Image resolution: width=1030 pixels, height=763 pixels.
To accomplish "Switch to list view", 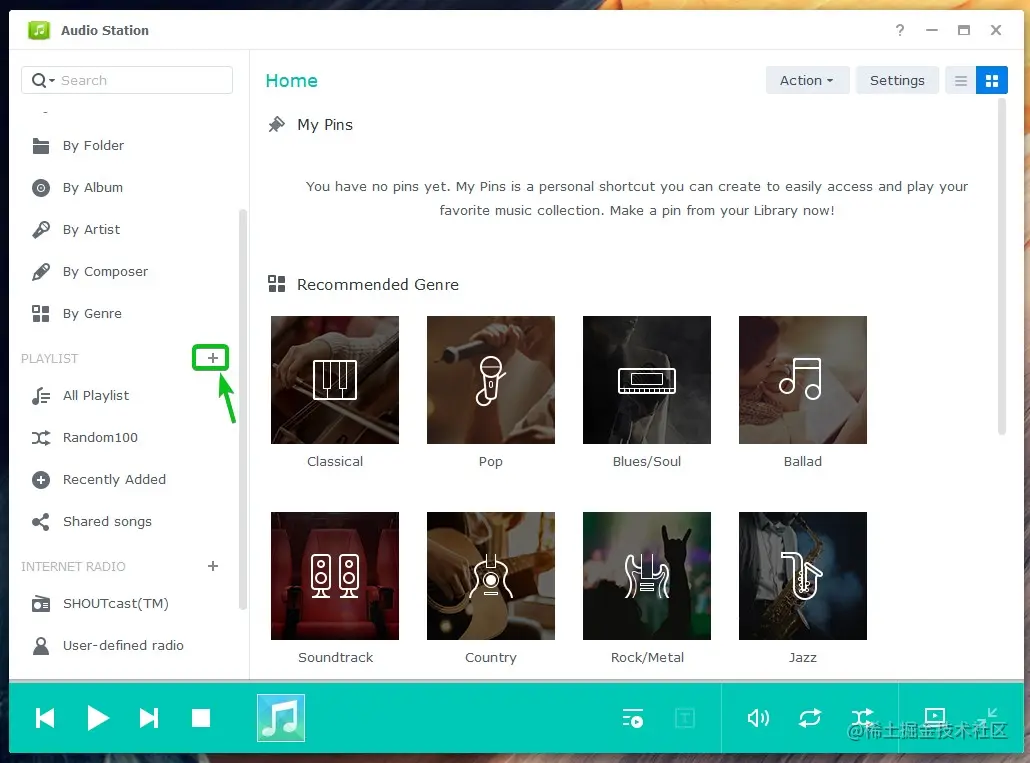I will 960,81.
